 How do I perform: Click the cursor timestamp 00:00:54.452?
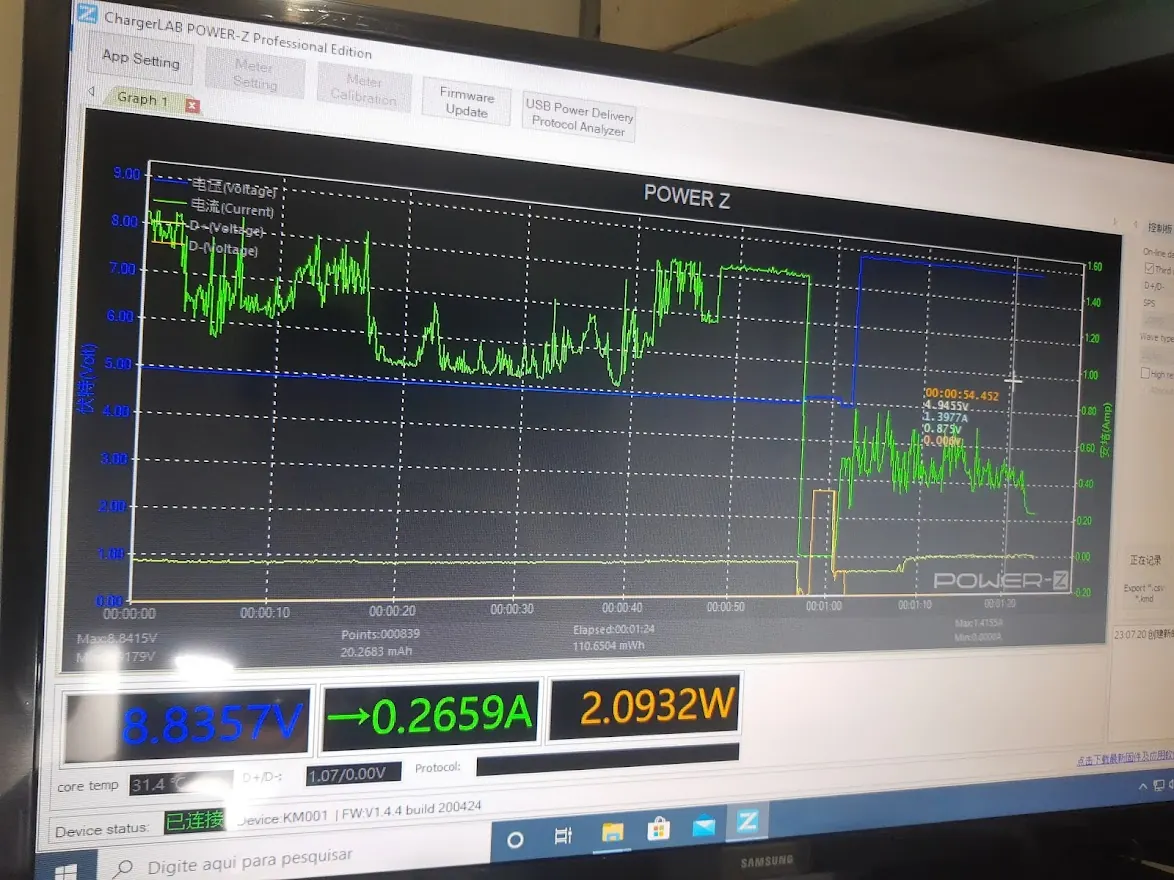[961, 395]
